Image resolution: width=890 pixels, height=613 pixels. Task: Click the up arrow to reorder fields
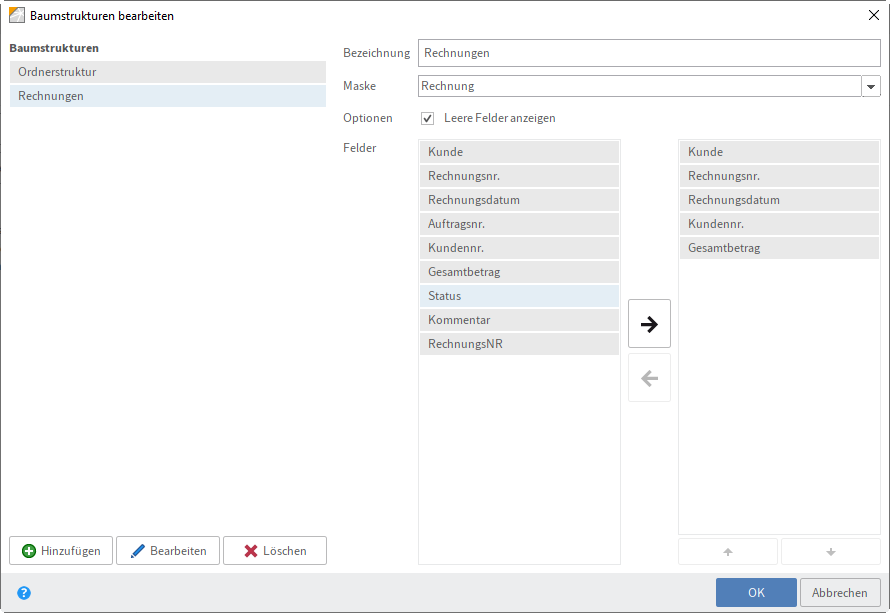(x=727, y=551)
